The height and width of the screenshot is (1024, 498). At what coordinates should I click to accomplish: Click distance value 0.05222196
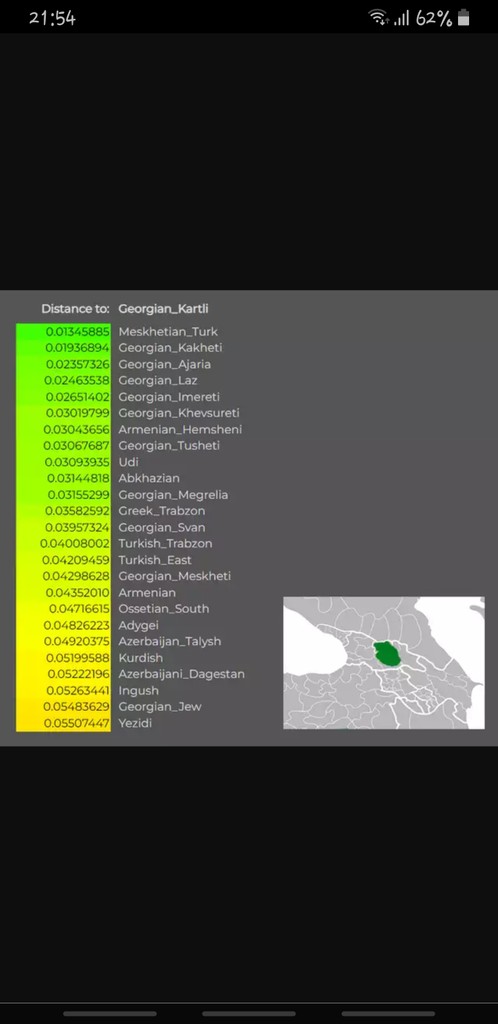coord(78,675)
